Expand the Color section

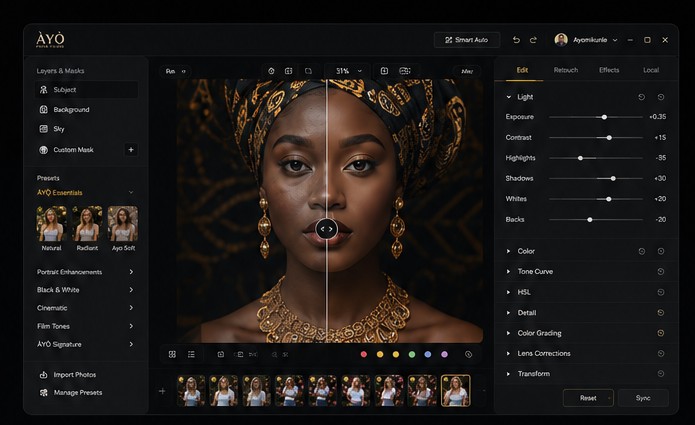(508, 251)
